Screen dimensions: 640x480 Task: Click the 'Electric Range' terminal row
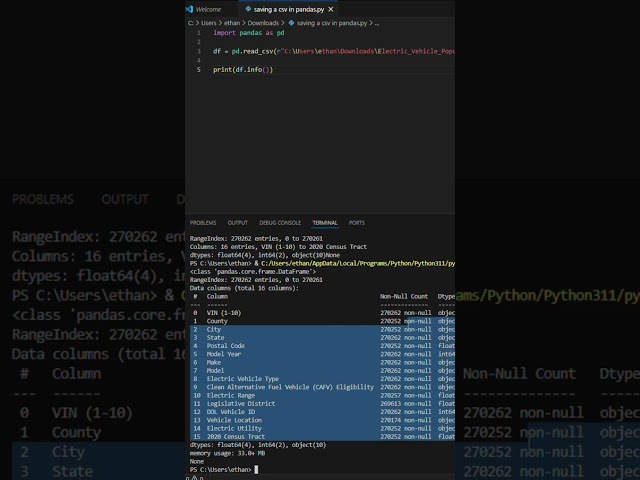point(322,395)
